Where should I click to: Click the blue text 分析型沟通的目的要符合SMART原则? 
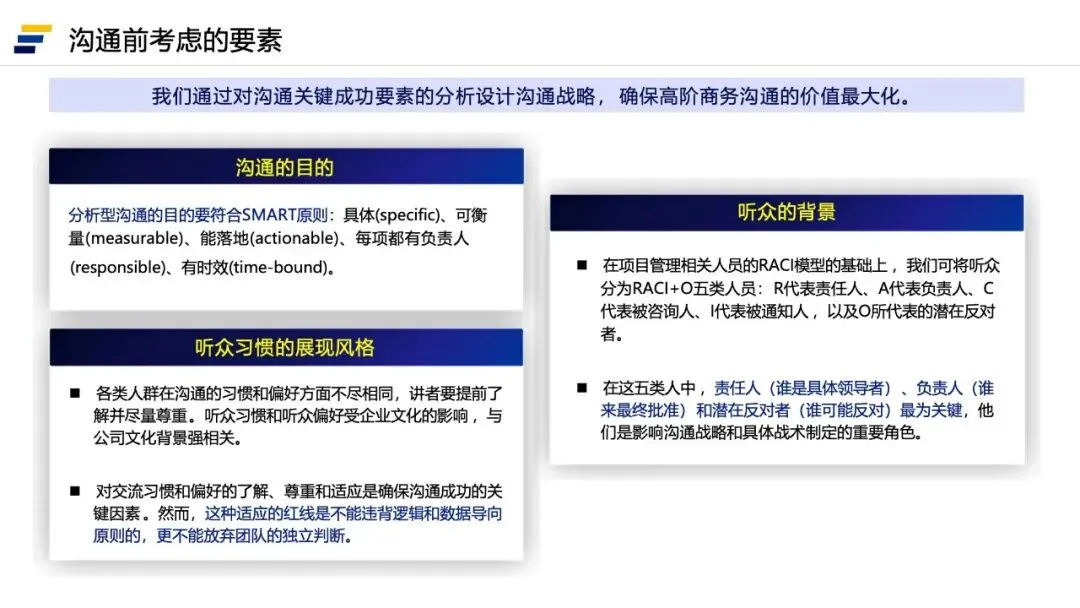198,216
